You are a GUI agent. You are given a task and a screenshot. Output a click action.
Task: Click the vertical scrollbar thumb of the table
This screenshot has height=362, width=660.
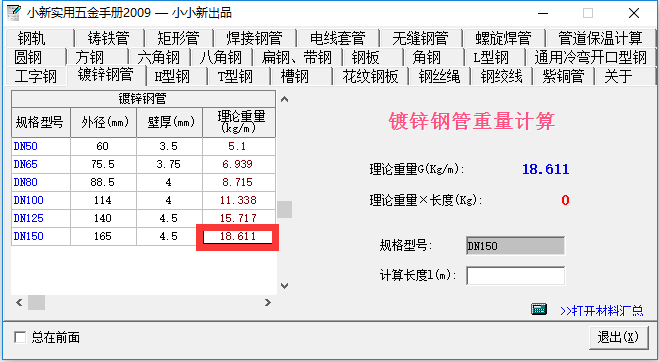285,209
